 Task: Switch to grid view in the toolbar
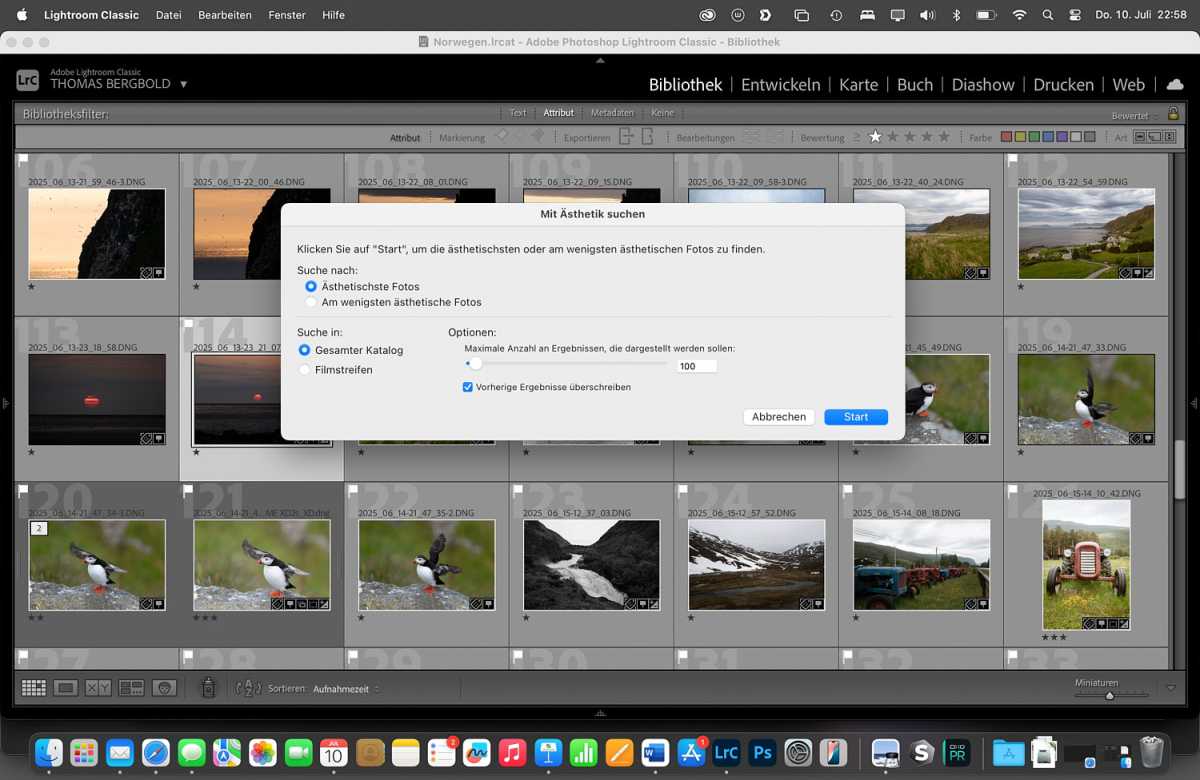point(34,688)
